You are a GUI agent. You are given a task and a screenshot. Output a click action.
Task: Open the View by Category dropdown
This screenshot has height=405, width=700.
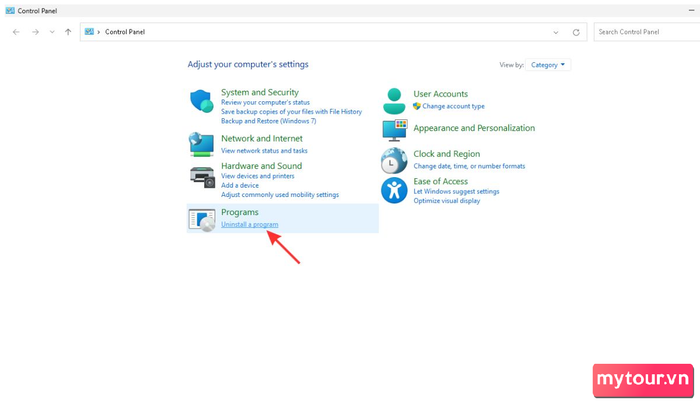(x=548, y=65)
